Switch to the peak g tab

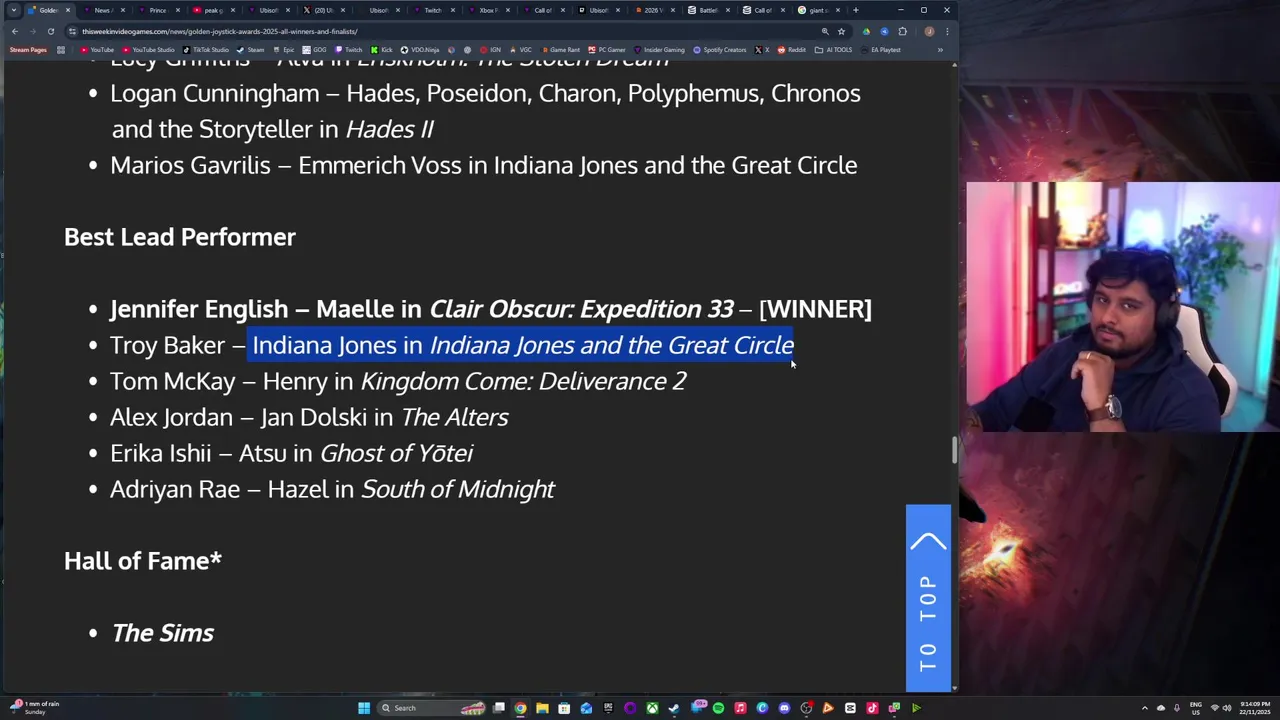[x=214, y=10]
